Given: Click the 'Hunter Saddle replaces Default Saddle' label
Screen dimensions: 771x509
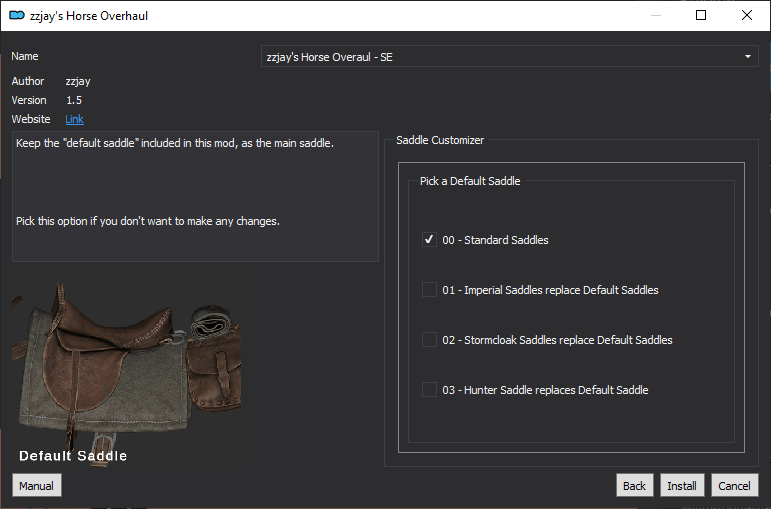Looking at the screenshot, I should [x=556, y=390].
